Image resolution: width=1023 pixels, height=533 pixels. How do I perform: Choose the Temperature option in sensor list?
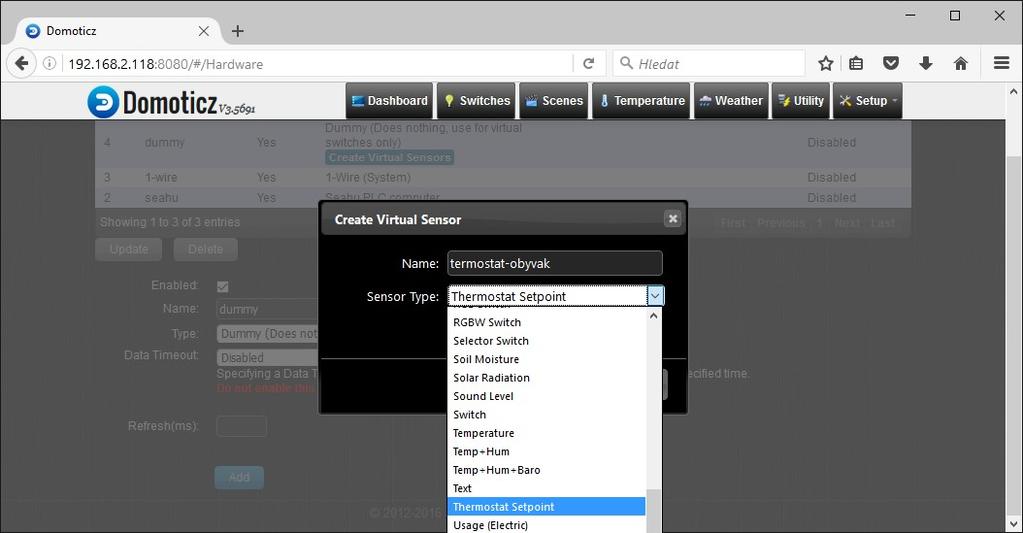point(546,433)
